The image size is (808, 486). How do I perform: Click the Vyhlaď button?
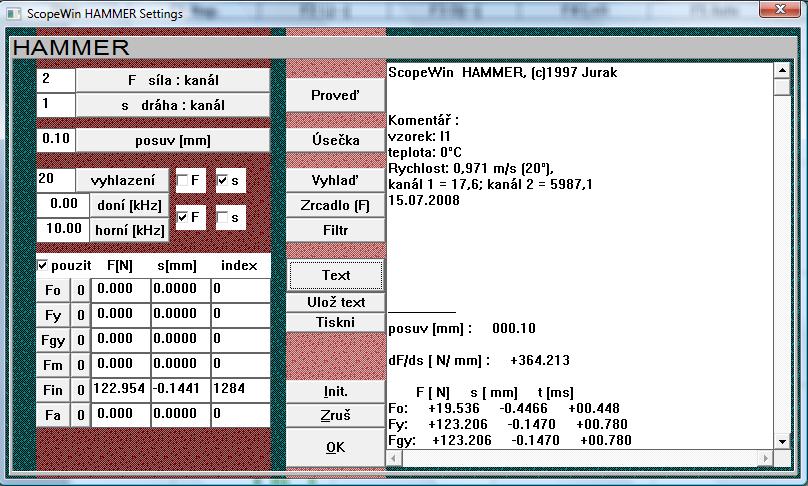(x=335, y=180)
